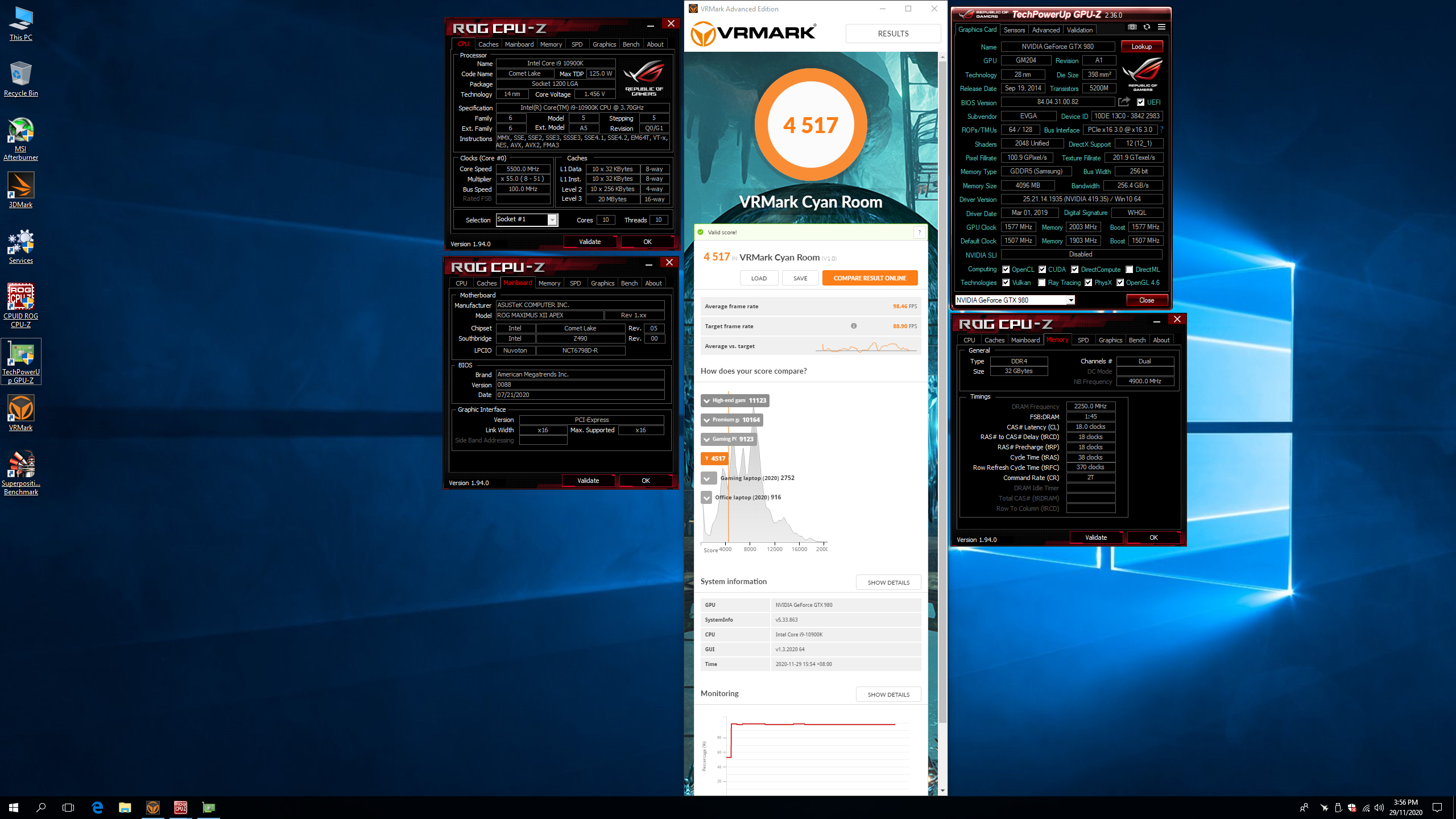Toggle CUDA checkbox
The height and width of the screenshot is (819, 1456).
pos(1042,270)
